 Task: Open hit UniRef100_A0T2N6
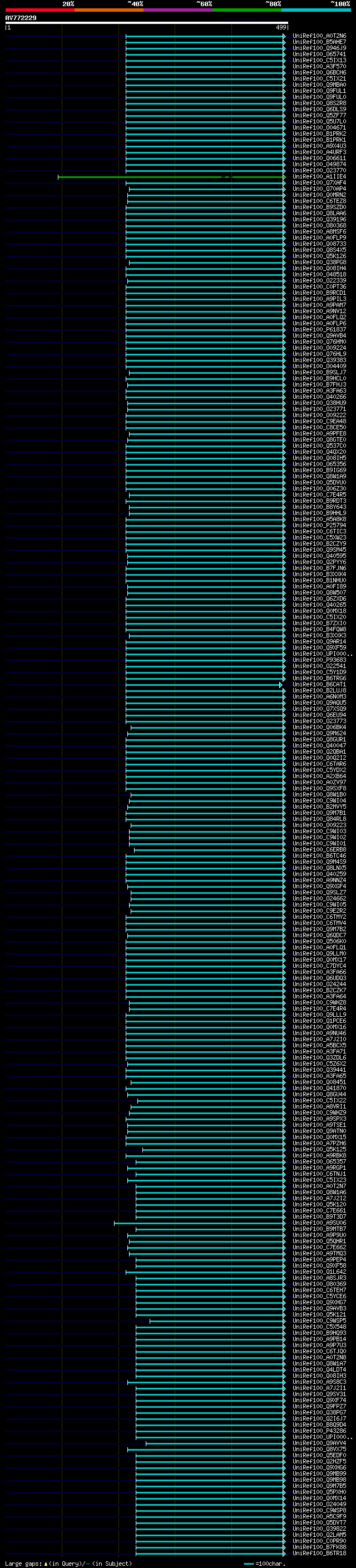pyautogui.click(x=319, y=36)
